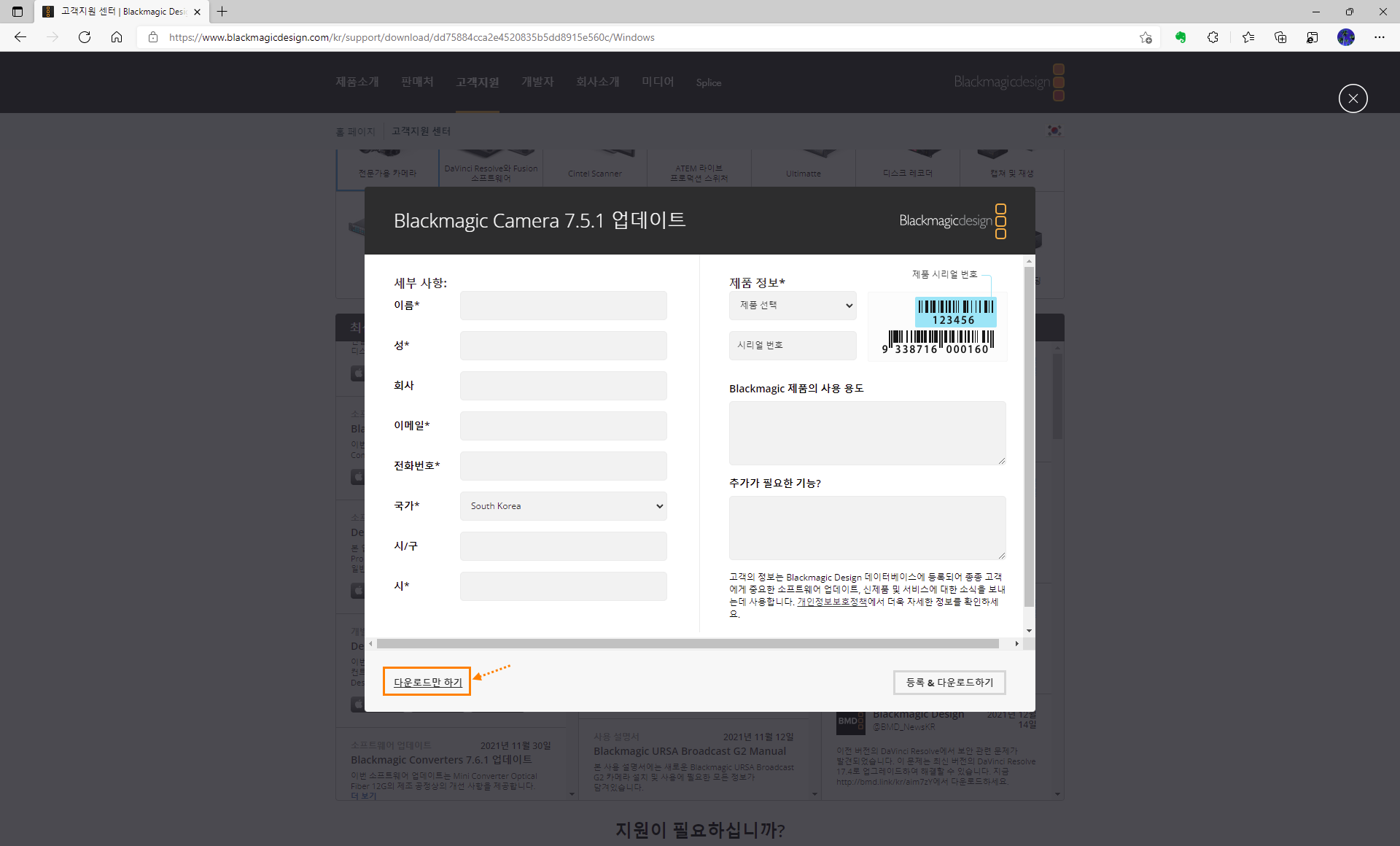1400x846 pixels.
Task: Open the 회사소개 menu
Action: (598, 82)
